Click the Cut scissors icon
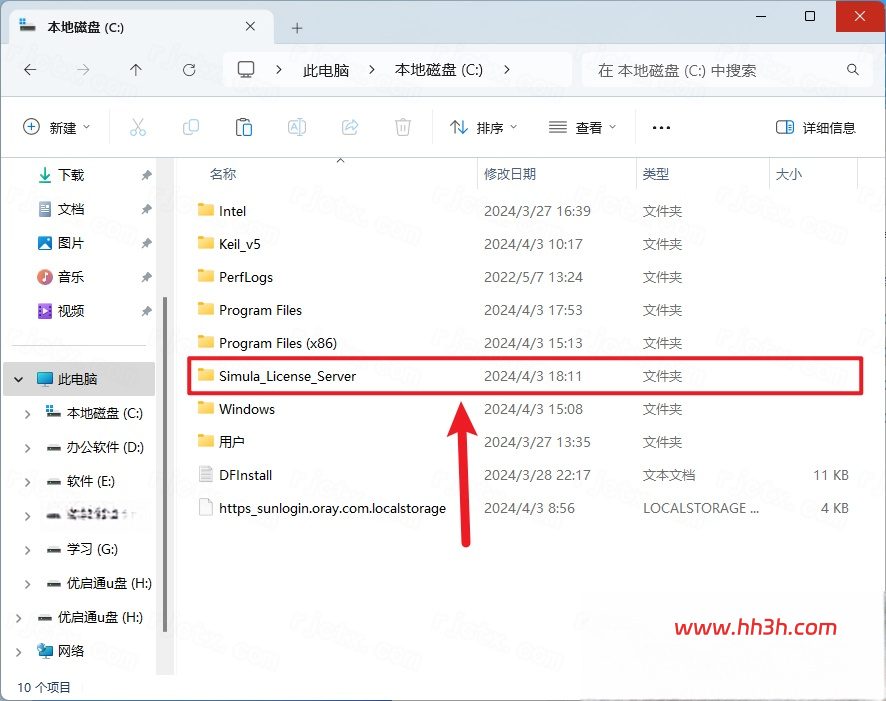 [138, 127]
